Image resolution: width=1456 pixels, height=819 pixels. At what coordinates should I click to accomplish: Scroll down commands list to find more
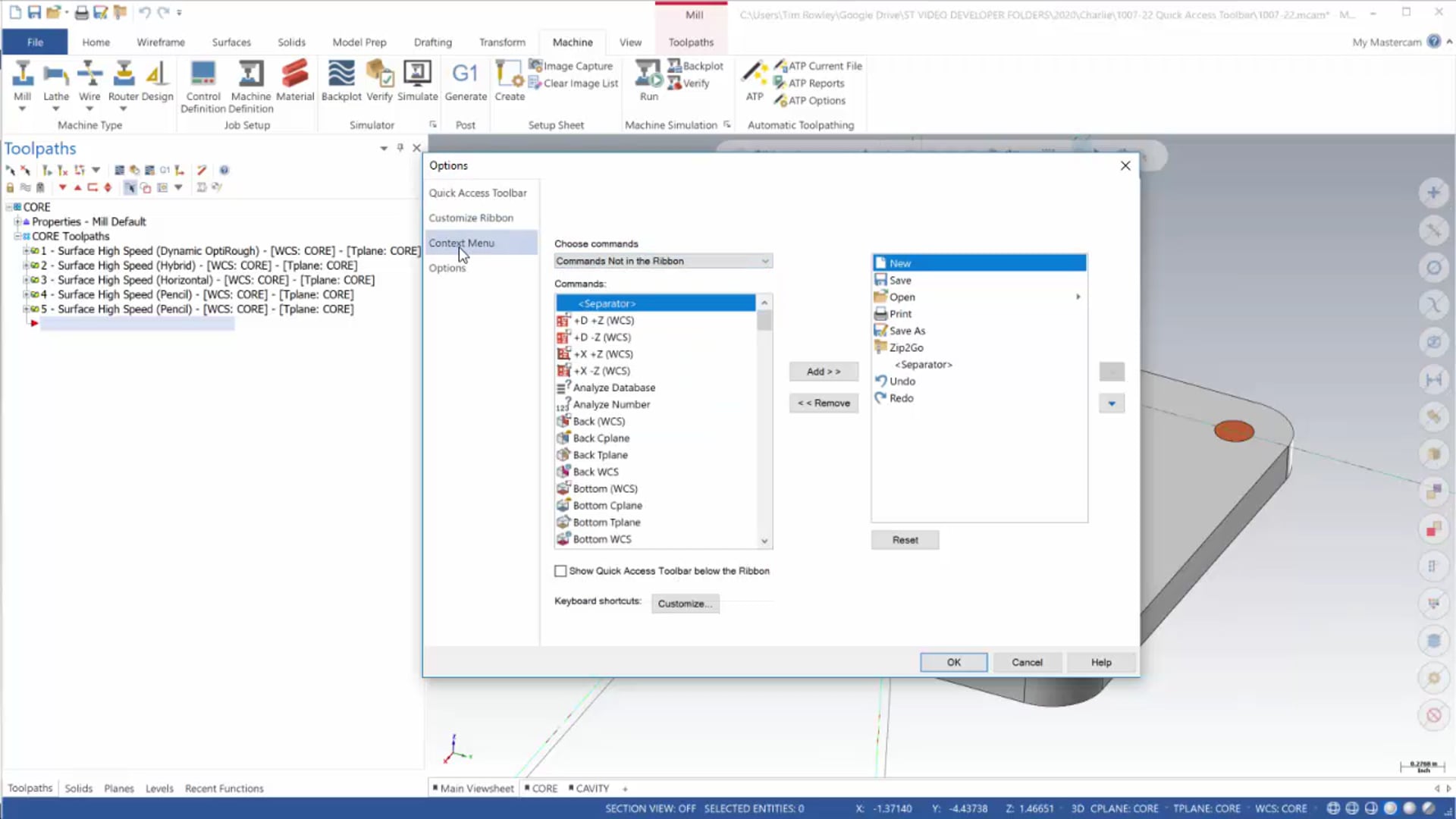(764, 540)
